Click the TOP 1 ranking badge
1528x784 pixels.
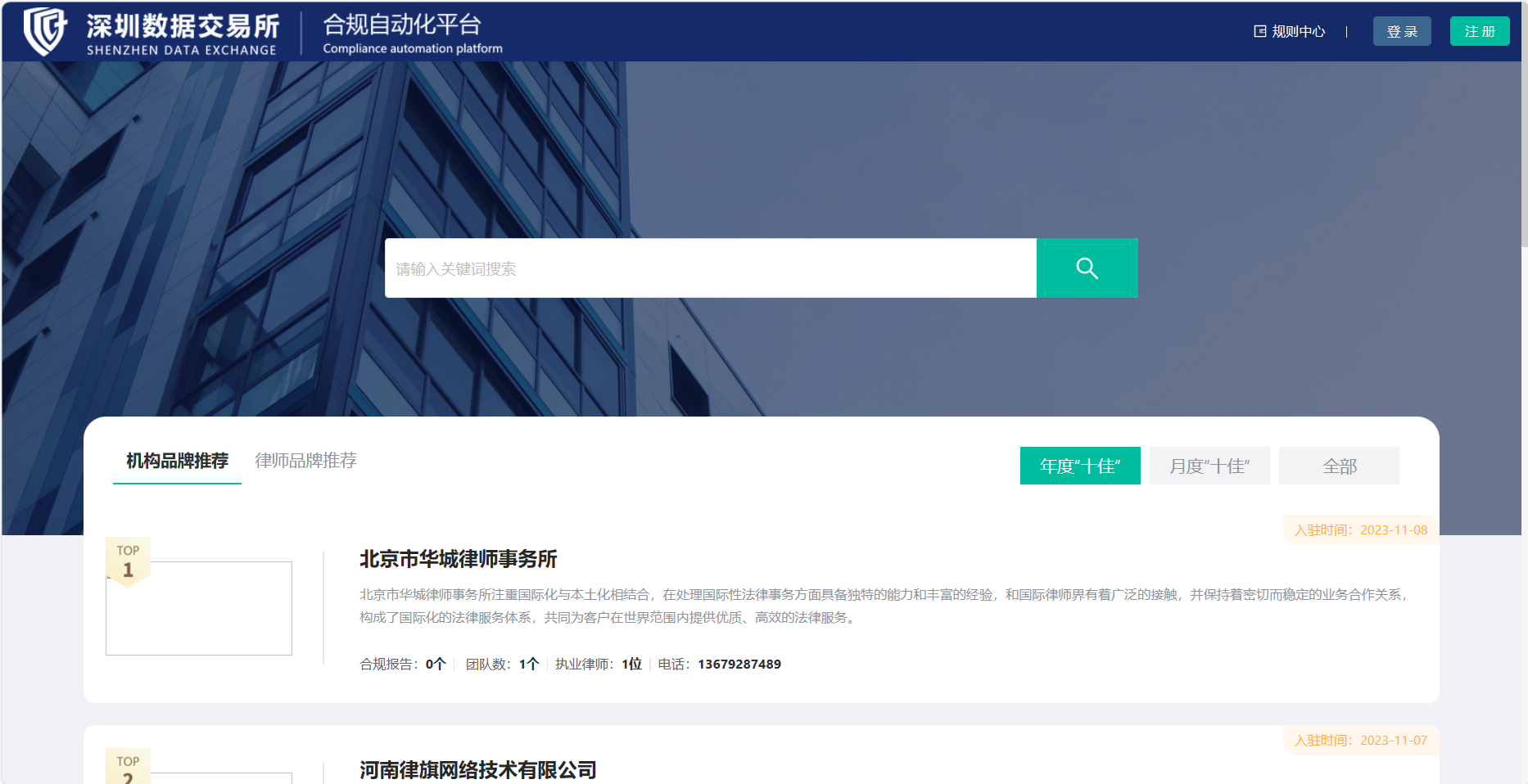128,562
